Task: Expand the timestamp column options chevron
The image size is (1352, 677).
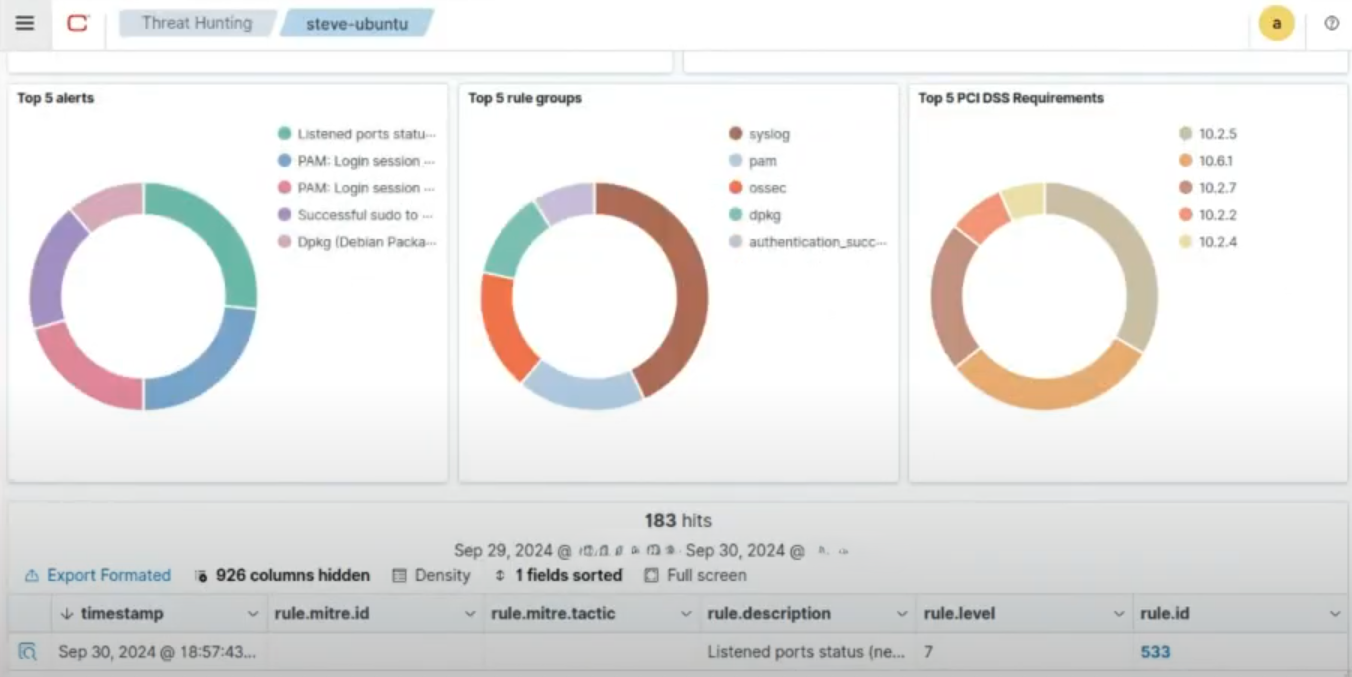Action: (x=253, y=614)
